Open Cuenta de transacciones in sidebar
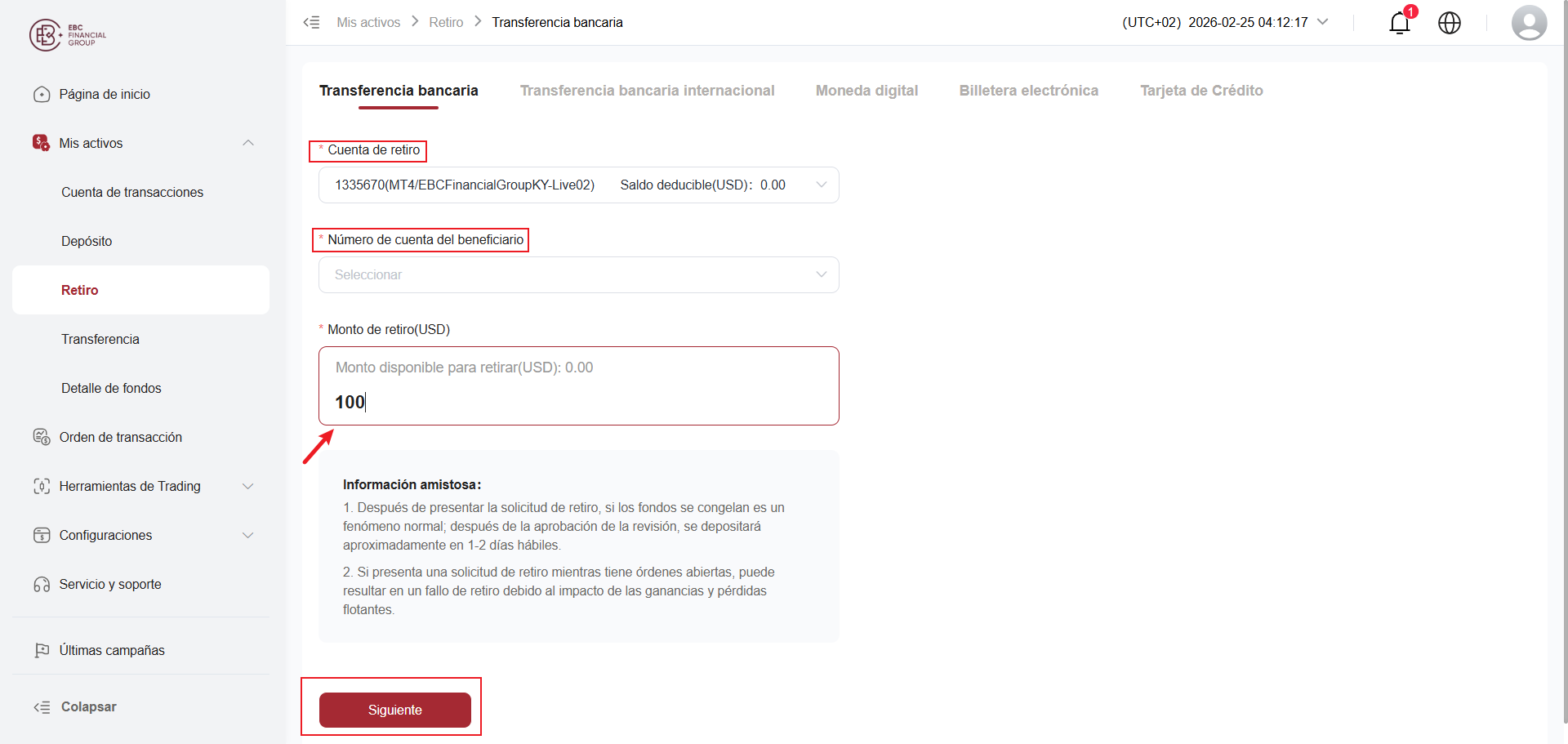This screenshot has height=744, width=1568. [140, 192]
